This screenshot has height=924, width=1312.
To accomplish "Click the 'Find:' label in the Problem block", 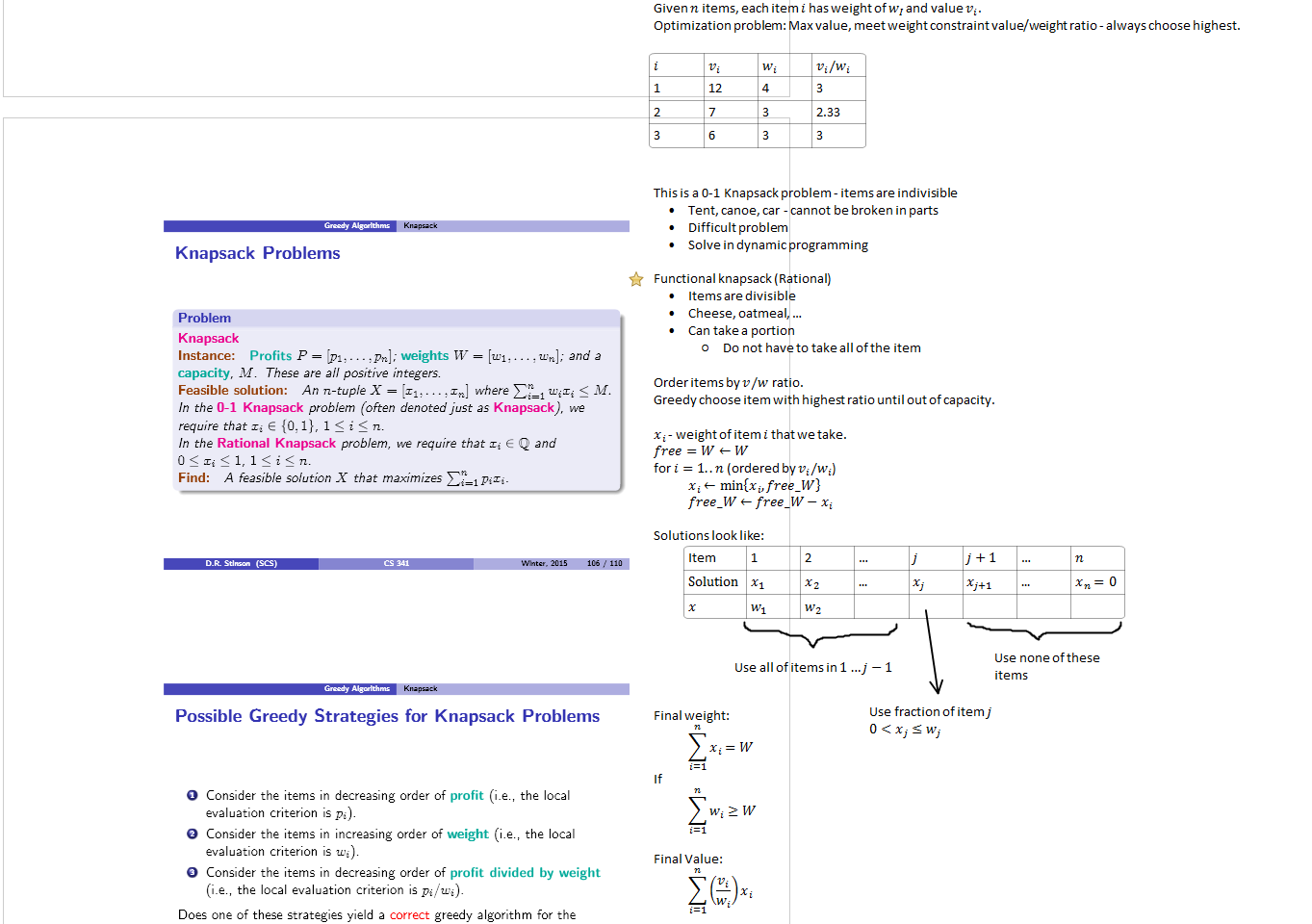I will point(193,477).
